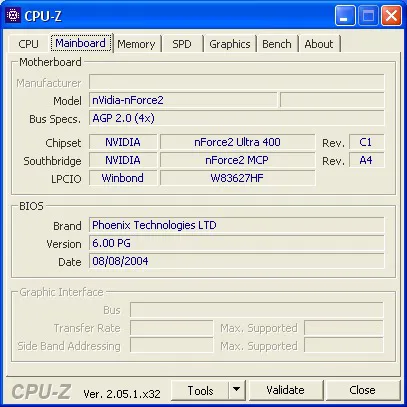Screen dimensions: 407x407
Task: Click the BIOS Date field 08/08/2004
Action: click(x=237, y=261)
